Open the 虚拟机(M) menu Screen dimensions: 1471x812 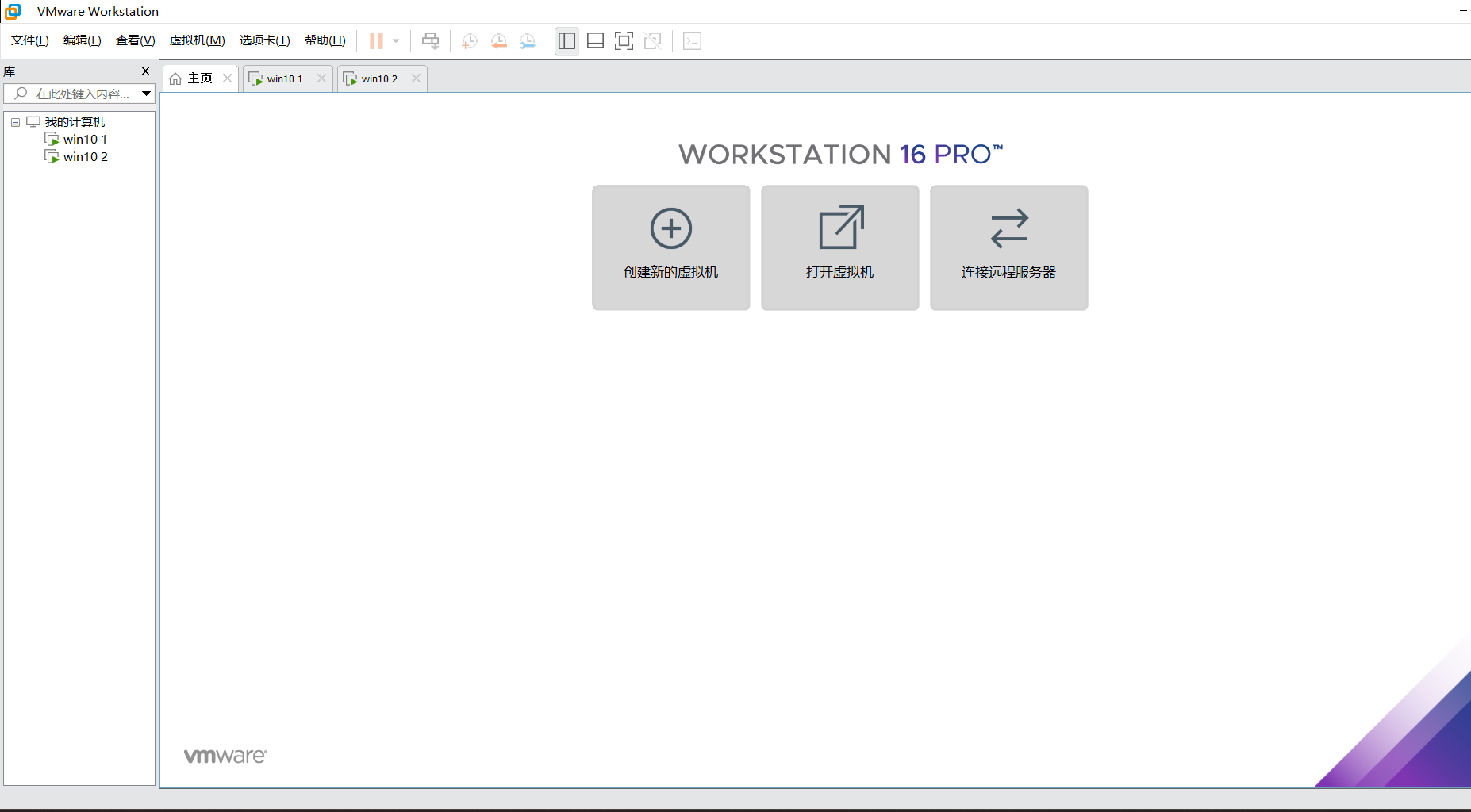click(x=198, y=40)
